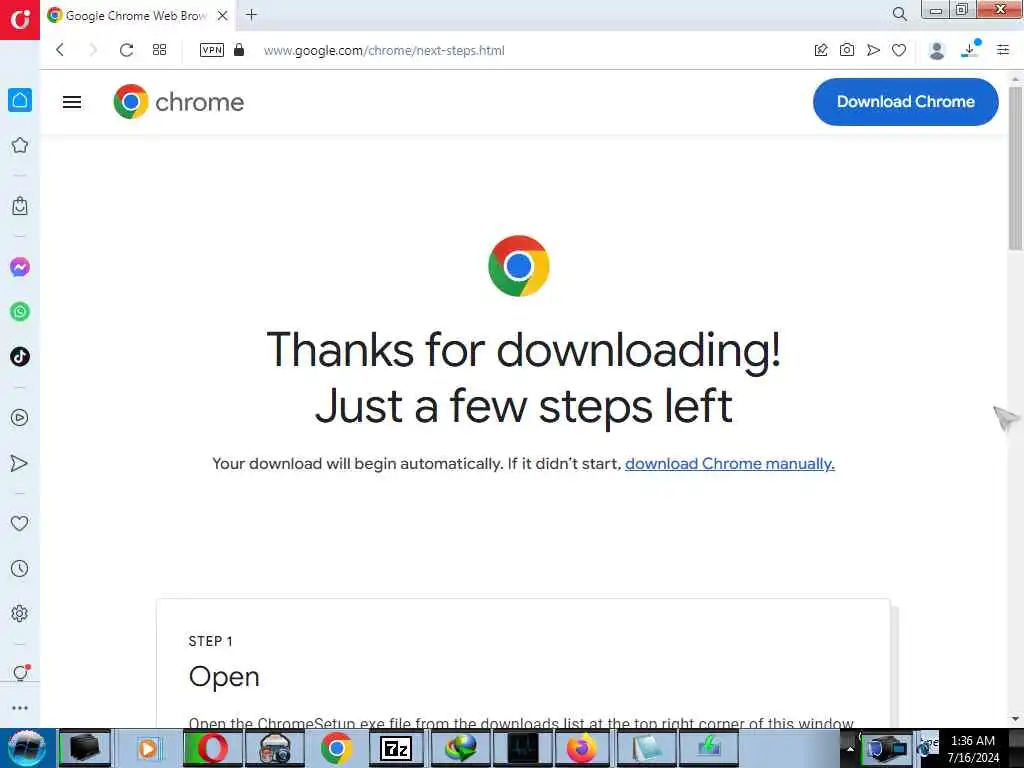
Task: Select the Google Chrome Web Browser tab
Action: [137, 15]
